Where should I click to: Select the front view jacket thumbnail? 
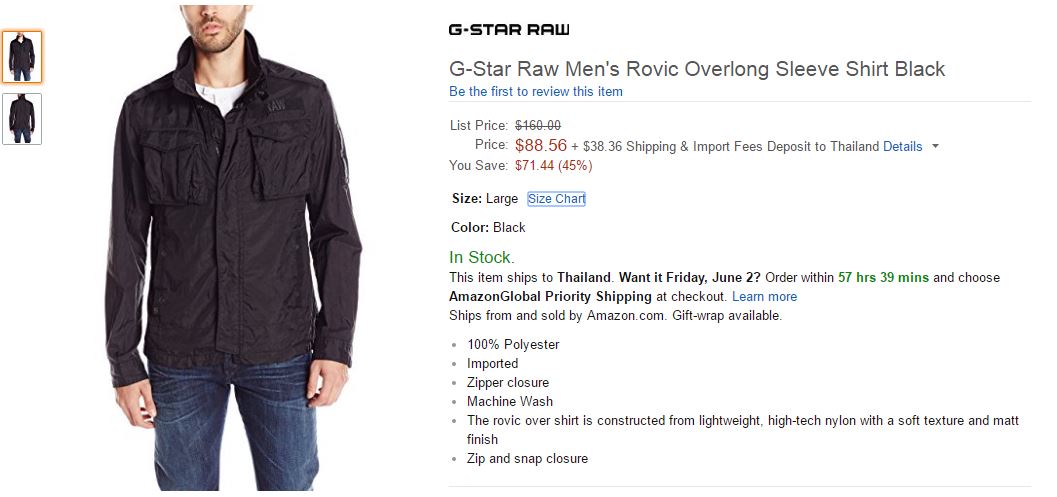pos(22,57)
